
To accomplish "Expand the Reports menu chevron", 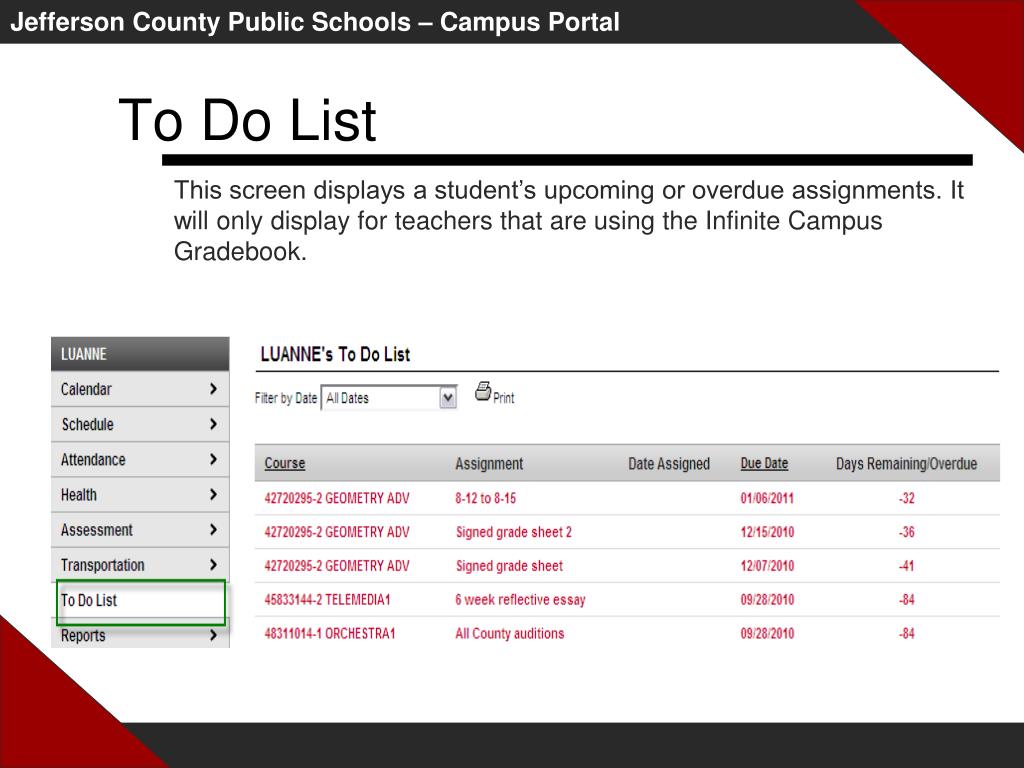I will (213, 635).
